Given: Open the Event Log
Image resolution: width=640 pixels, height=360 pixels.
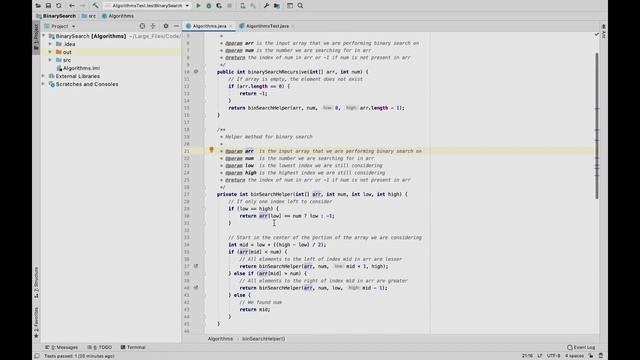Looking at the screenshot, I should pyautogui.click(x=581, y=347).
